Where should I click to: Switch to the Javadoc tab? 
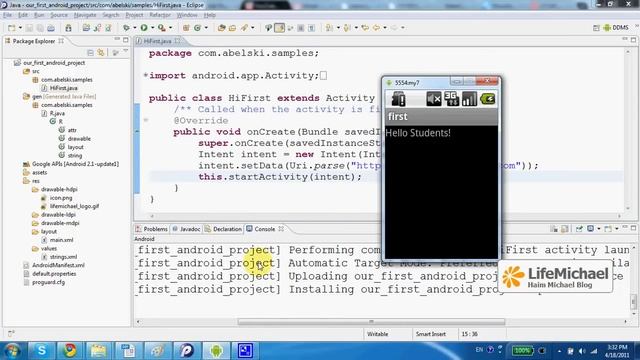[x=186, y=229]
